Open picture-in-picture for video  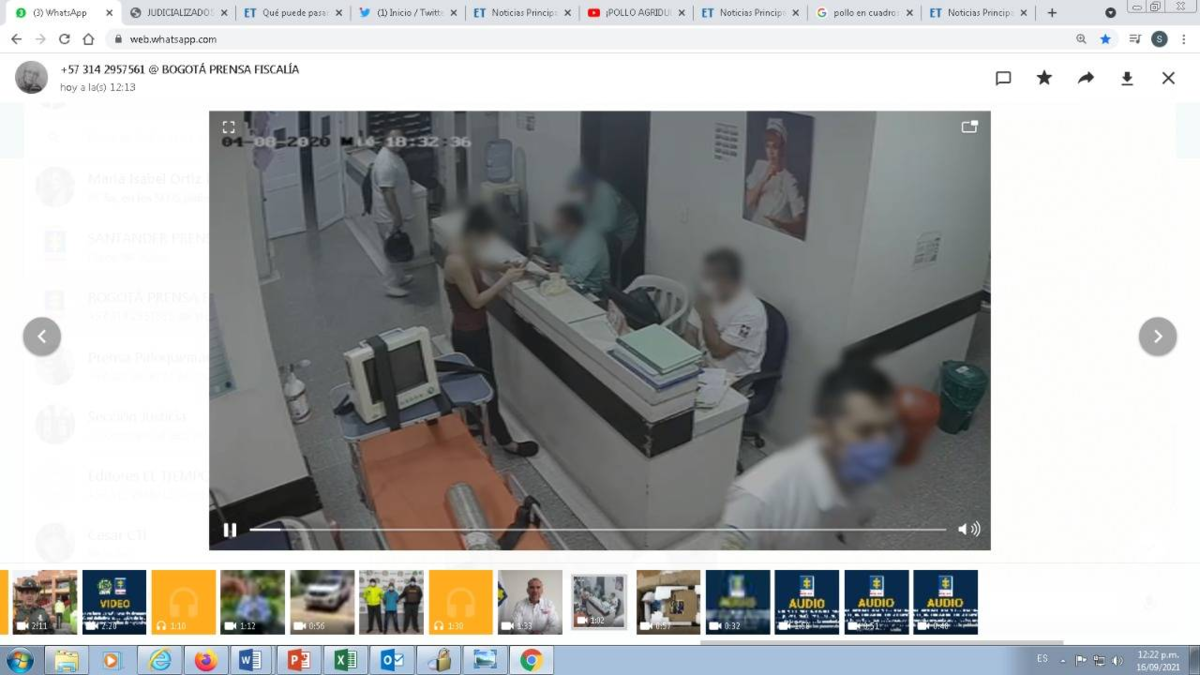click(969, 127)
